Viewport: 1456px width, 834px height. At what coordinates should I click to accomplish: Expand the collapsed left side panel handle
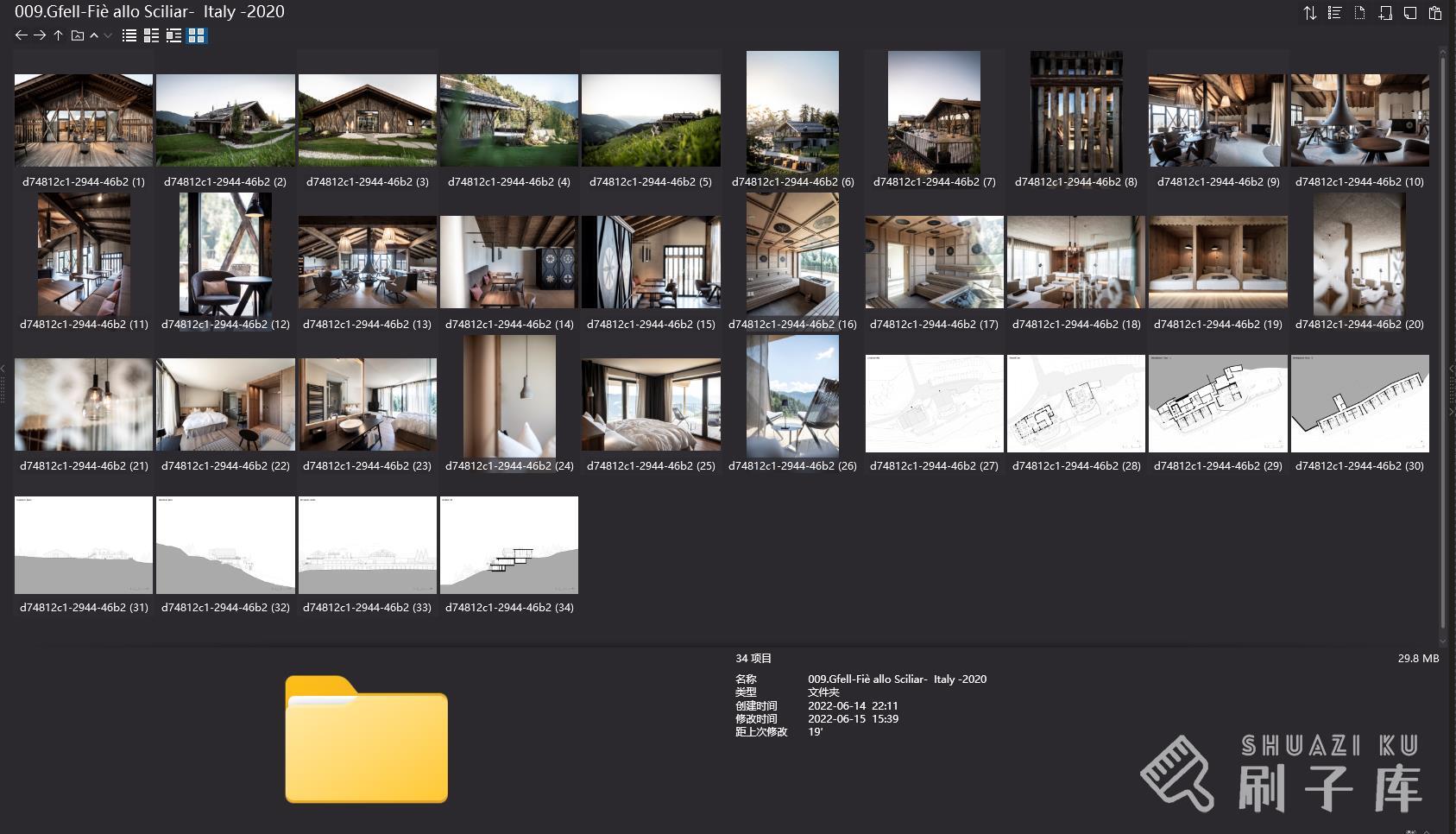point(3,384)
